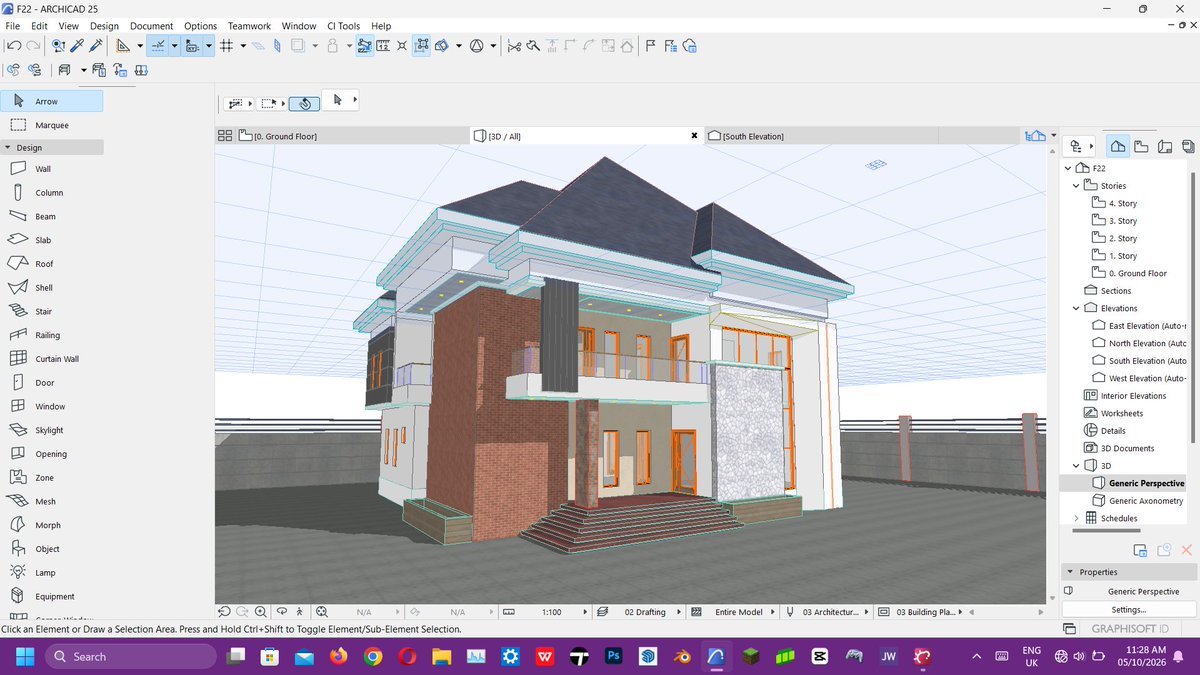Open the Document menu
Image resolution: width=1200 pixels, height=675 pixels.
pos(151,26)
